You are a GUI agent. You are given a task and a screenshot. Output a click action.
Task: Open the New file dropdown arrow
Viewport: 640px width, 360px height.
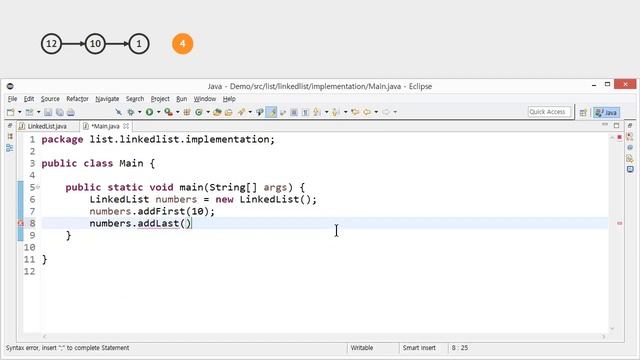pos(19,112)
